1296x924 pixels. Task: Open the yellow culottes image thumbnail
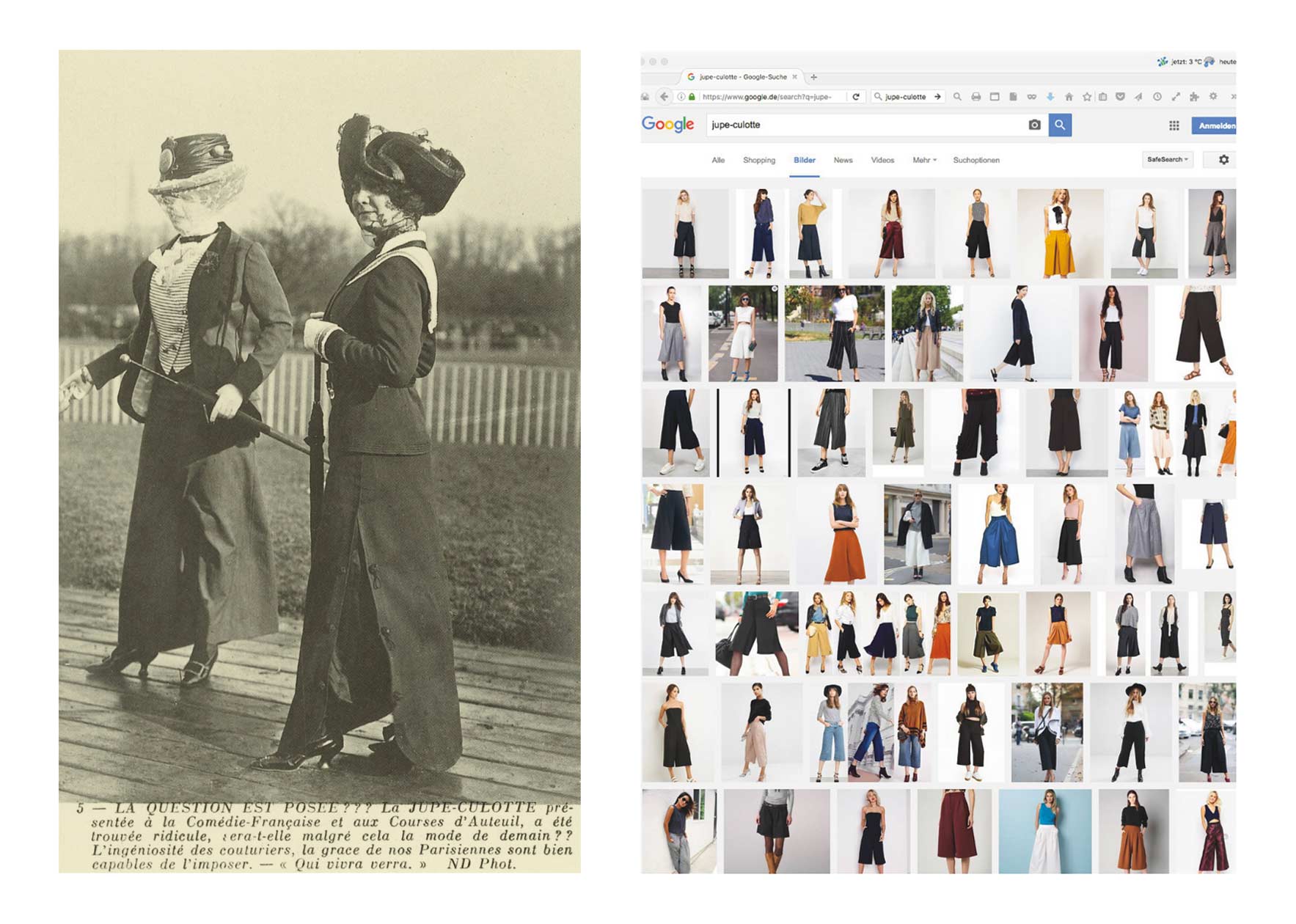[x=1059, y=233]
